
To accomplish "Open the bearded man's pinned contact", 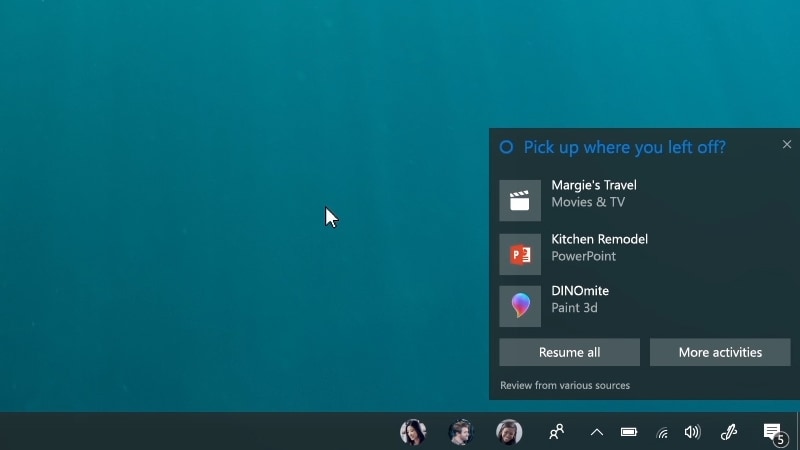I will (461, 432).
